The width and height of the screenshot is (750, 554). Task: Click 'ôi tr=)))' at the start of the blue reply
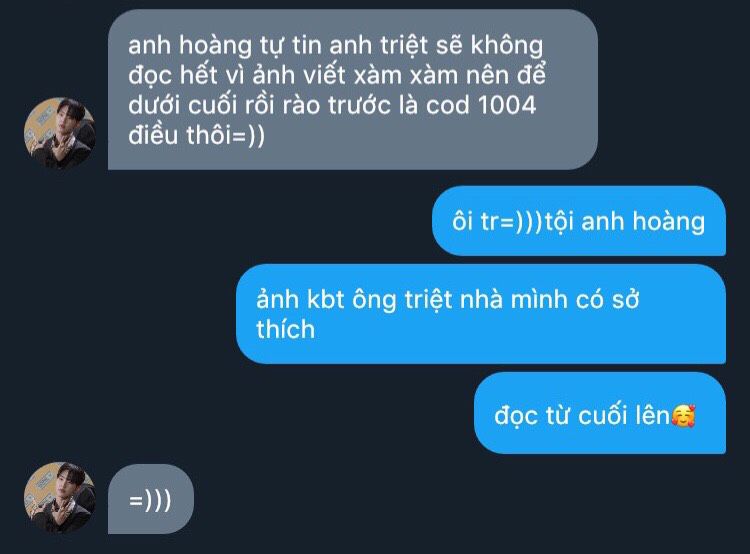[497, 222]
